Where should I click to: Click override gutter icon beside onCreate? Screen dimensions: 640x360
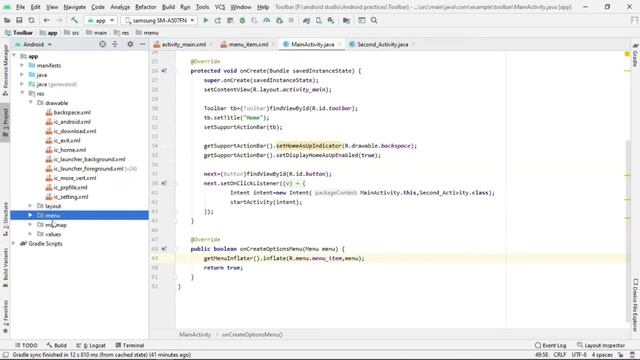tap(164, 71)
